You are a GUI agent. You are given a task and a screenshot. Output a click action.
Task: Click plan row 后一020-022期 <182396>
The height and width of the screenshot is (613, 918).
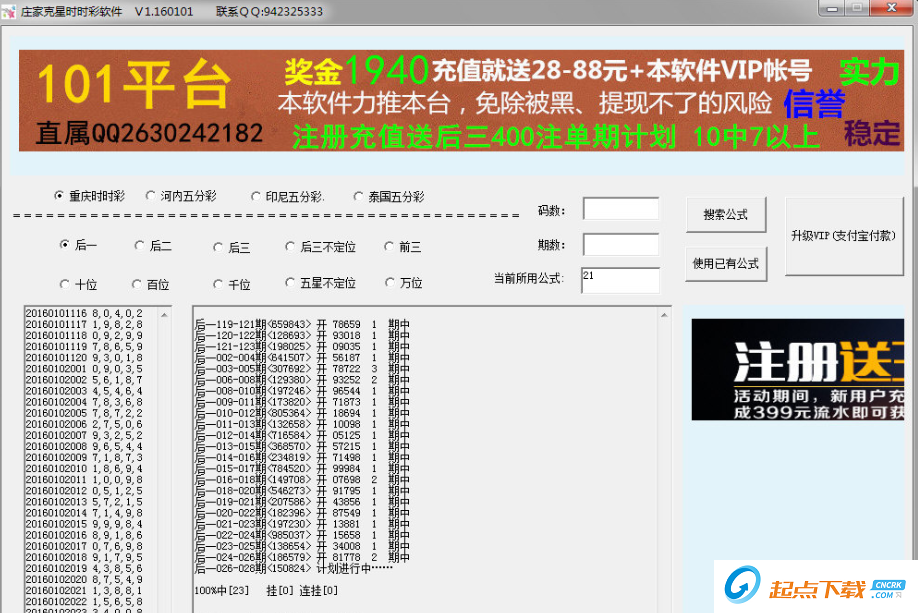click(302, 513)
